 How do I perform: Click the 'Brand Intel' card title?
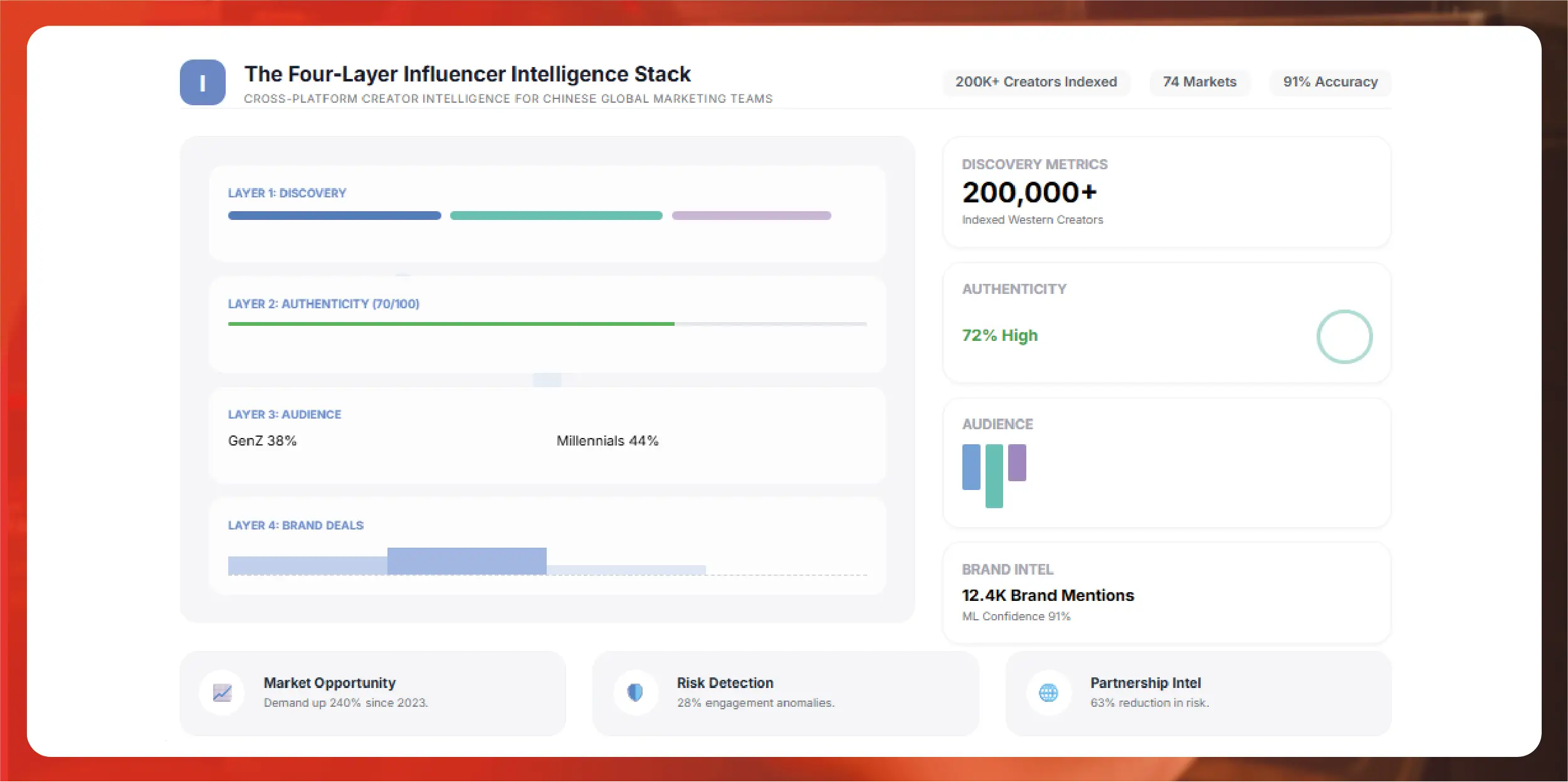(1008, 570)
